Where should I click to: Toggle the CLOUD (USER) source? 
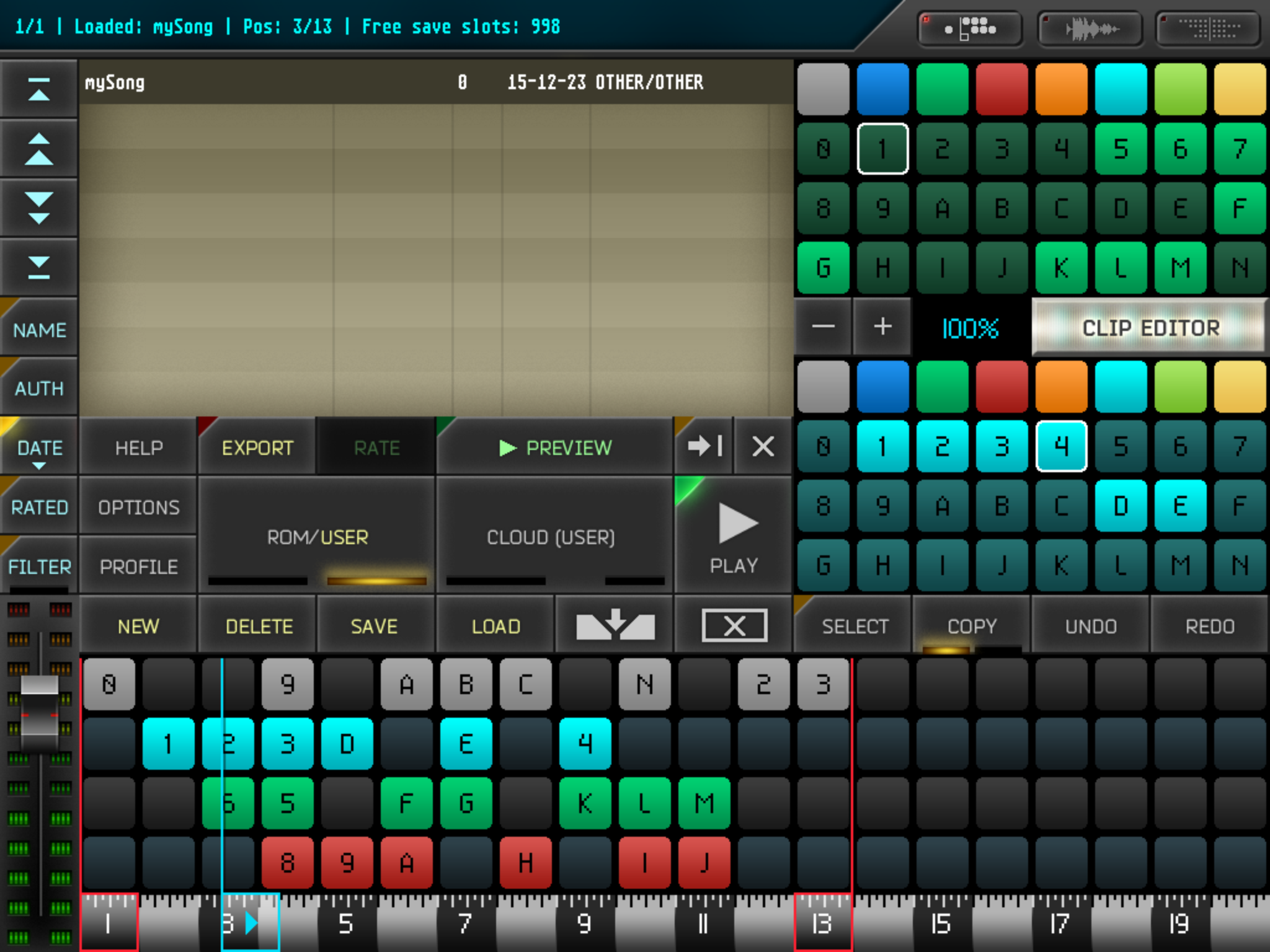550,537
